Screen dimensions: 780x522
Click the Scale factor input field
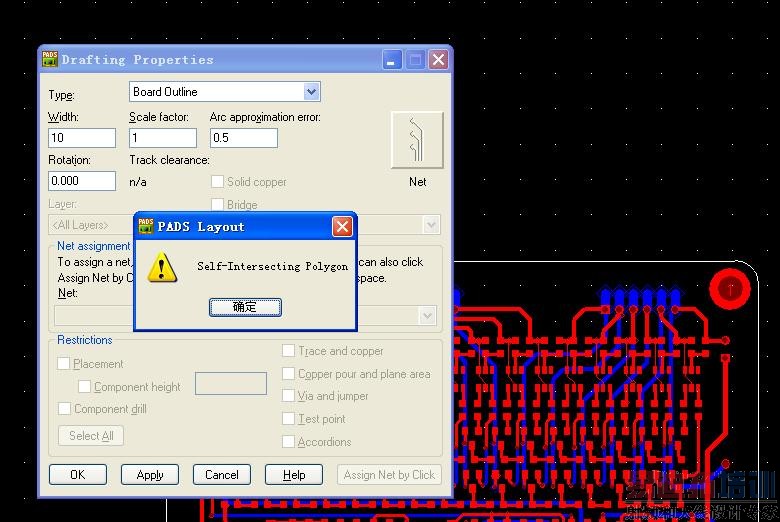click(163, 138)
